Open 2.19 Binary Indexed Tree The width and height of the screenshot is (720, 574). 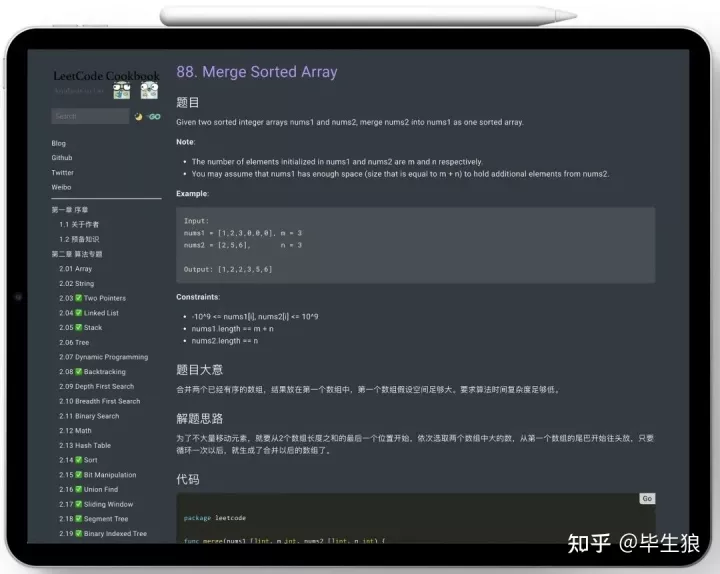[103, 534]
